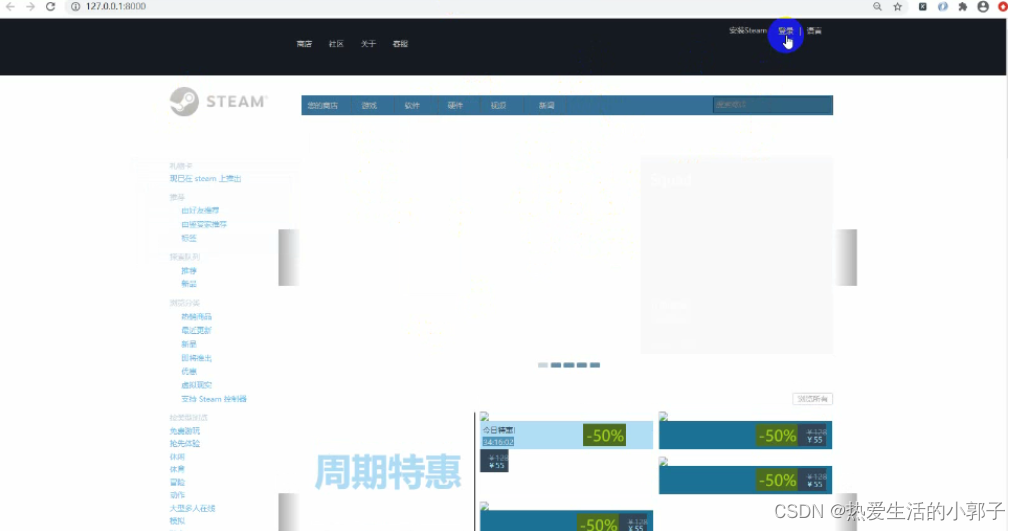Click the 周期特惠 heading text
Image resolution: width=1020 pixels, height=531 pixels.
[388, 472]
